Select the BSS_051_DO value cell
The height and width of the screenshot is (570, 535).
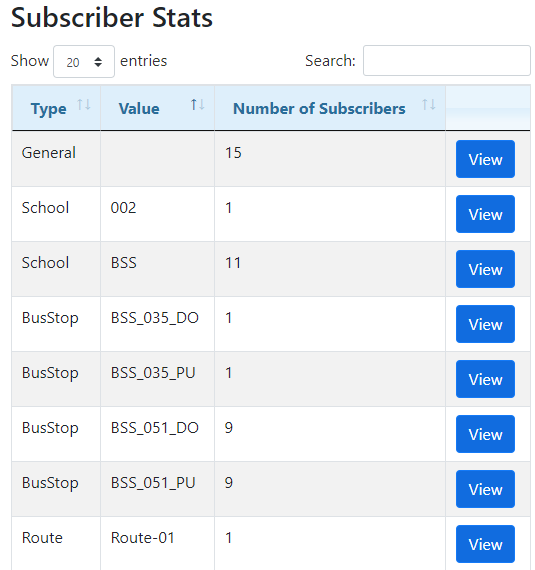[157, 434]
